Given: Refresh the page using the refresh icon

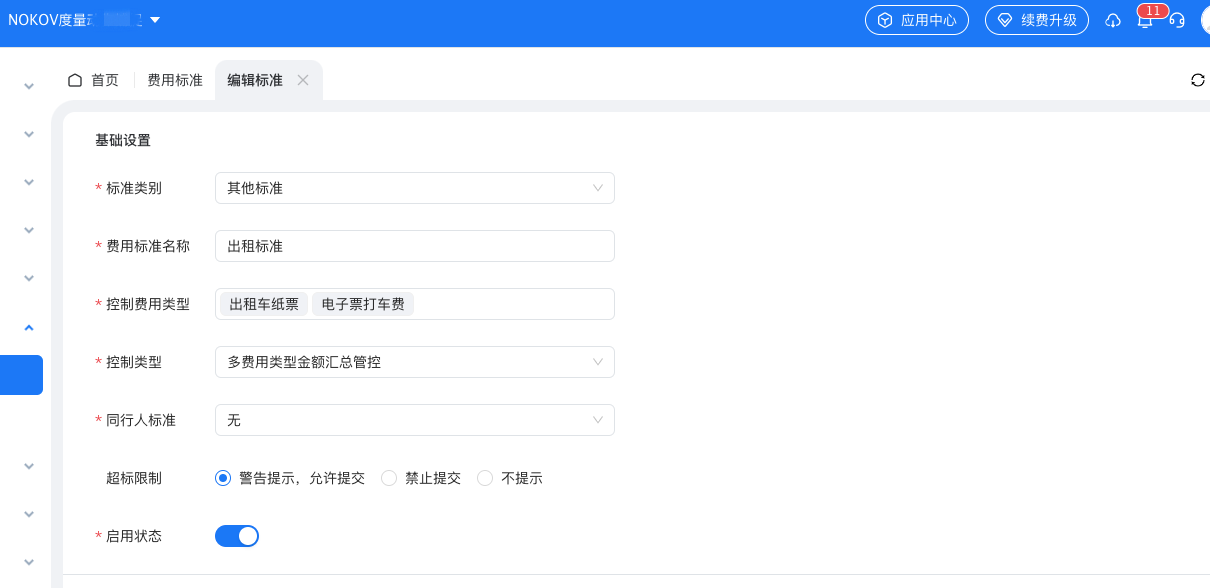Looking at the screenshot, I should [1198, 80].
